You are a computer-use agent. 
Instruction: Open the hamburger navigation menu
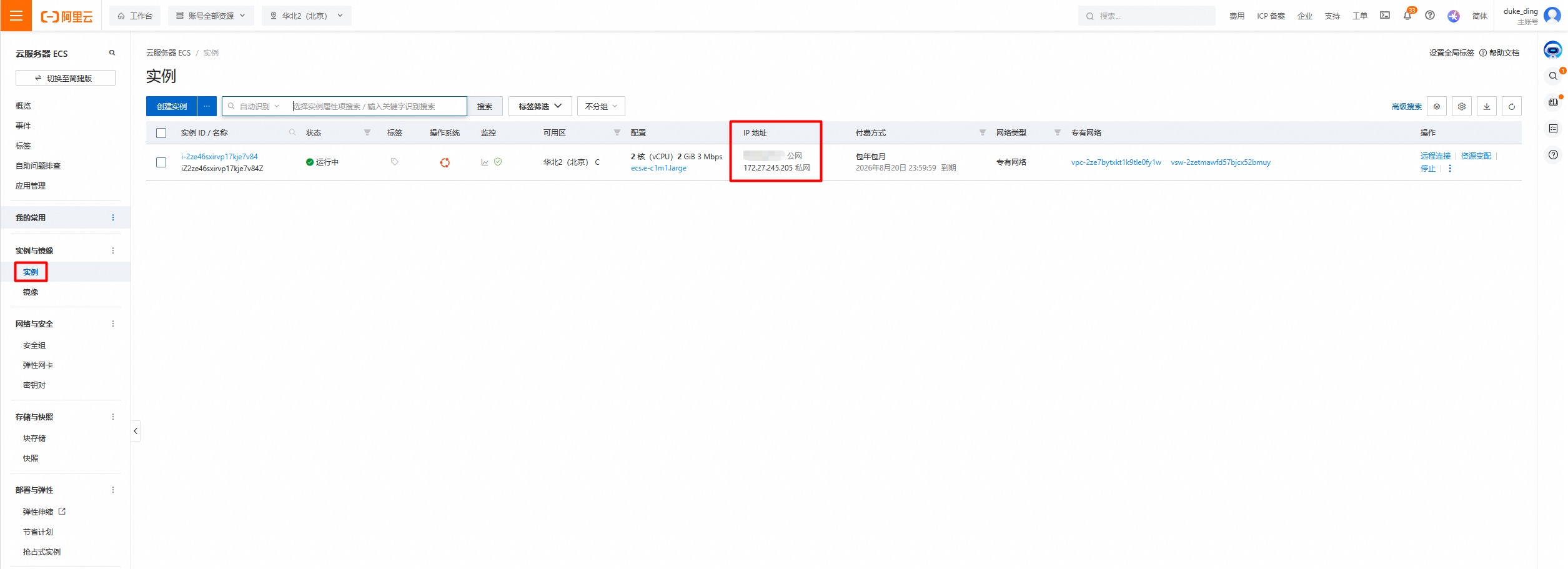[16, 16]
